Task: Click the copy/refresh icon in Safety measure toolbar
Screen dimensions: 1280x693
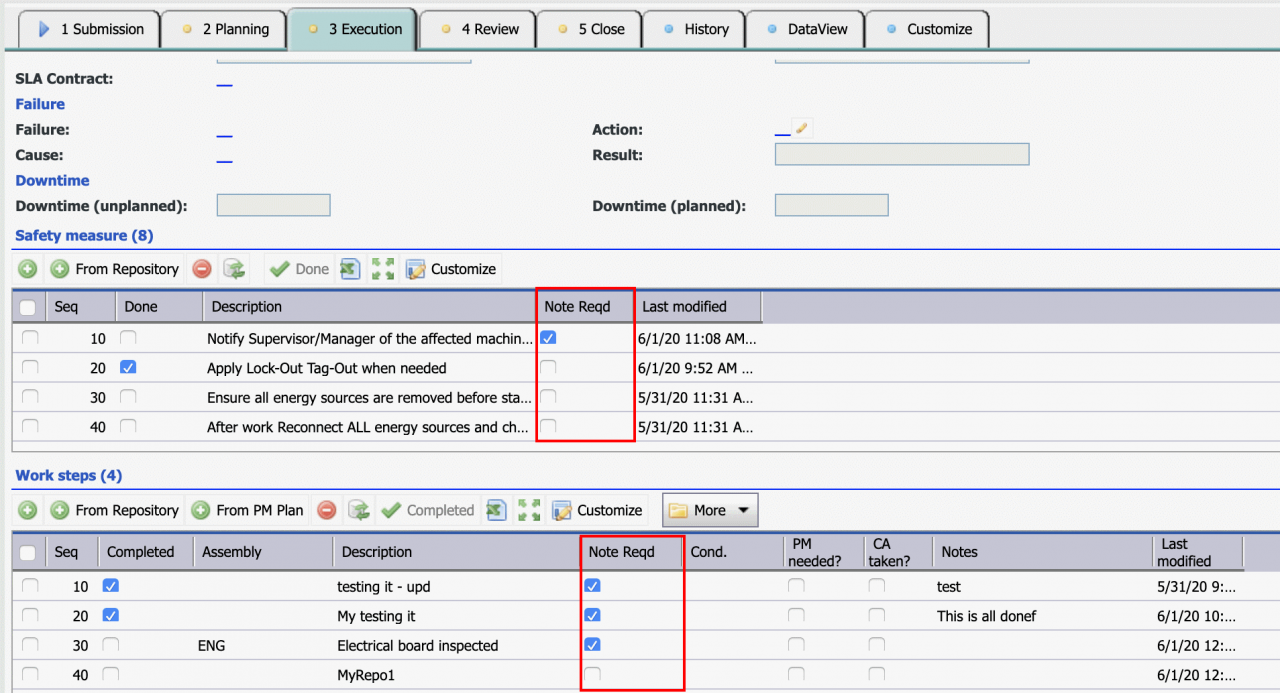Action: click(x=234, y=269)
